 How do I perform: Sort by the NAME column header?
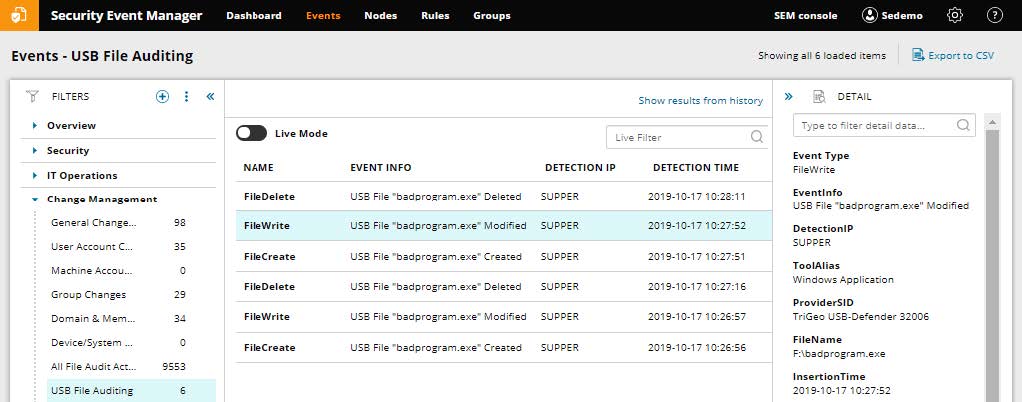click(x=258, y=167)
